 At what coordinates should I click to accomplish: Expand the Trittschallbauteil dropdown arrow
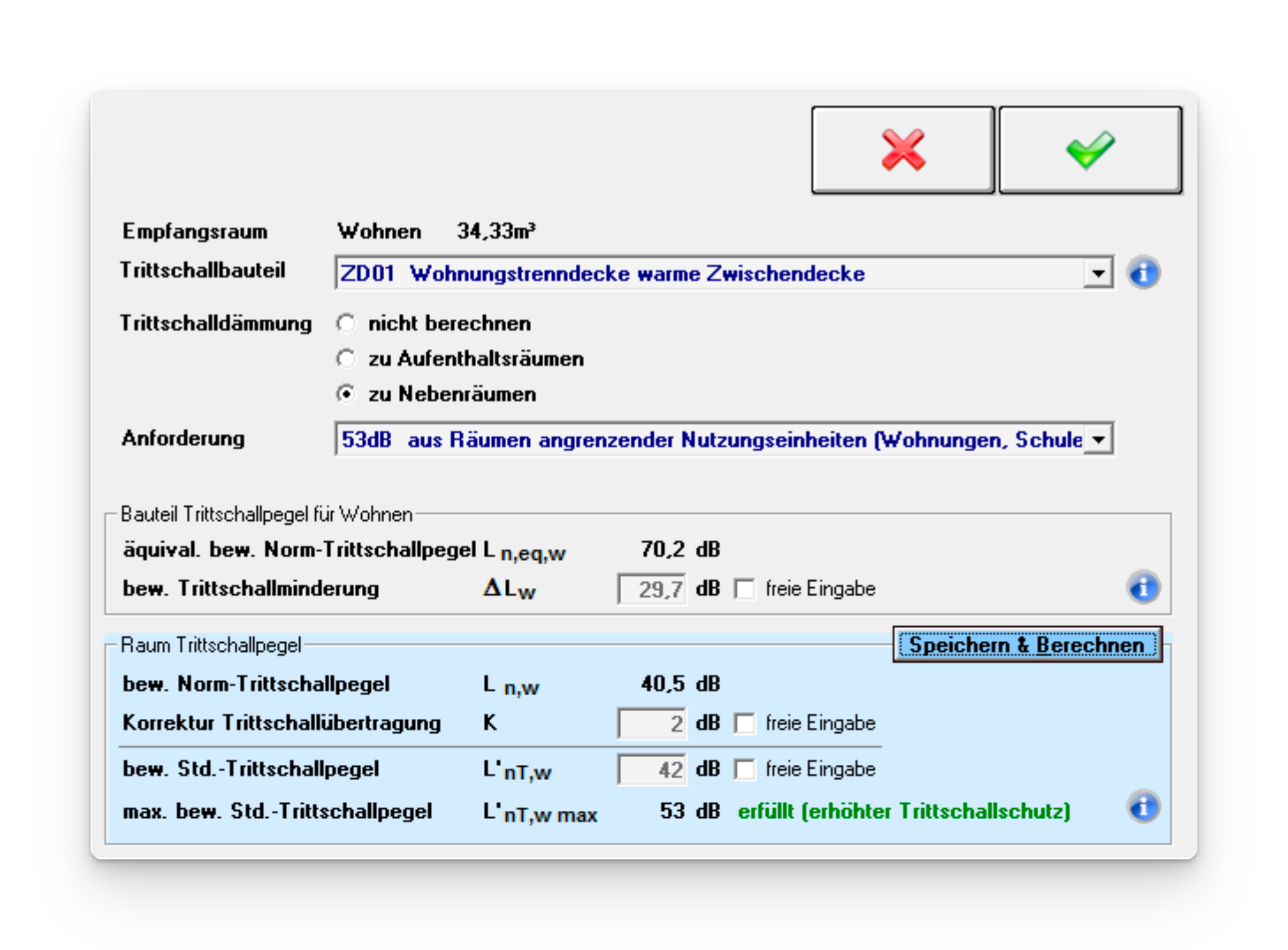(1098, 274)
